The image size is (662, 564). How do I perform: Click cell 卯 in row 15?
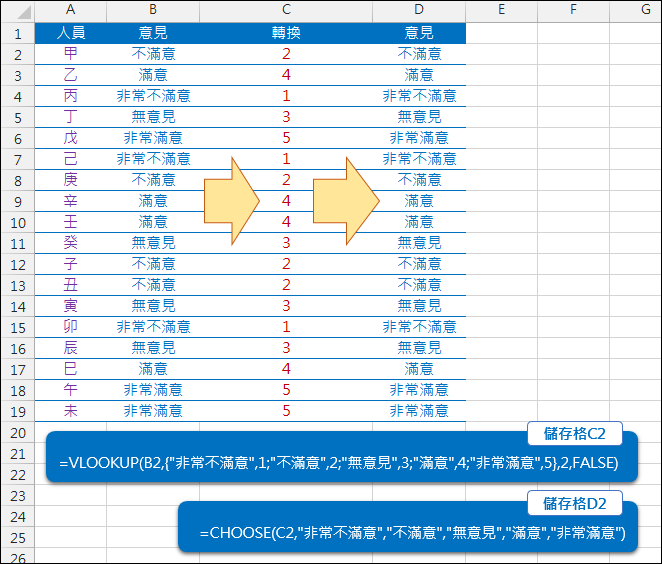(x=71, y=327)
